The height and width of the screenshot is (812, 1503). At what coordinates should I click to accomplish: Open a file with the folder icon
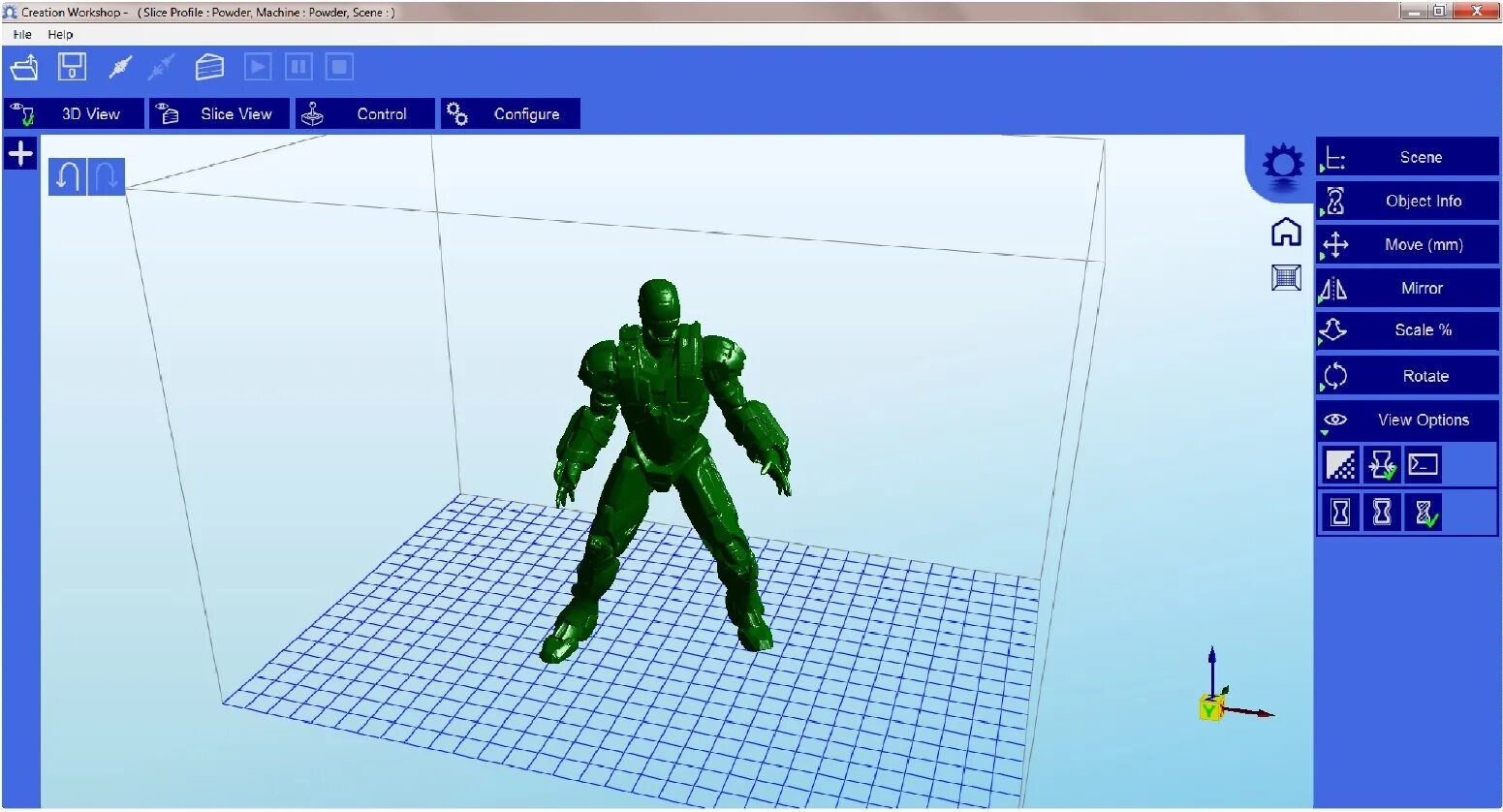coord(24,67)
